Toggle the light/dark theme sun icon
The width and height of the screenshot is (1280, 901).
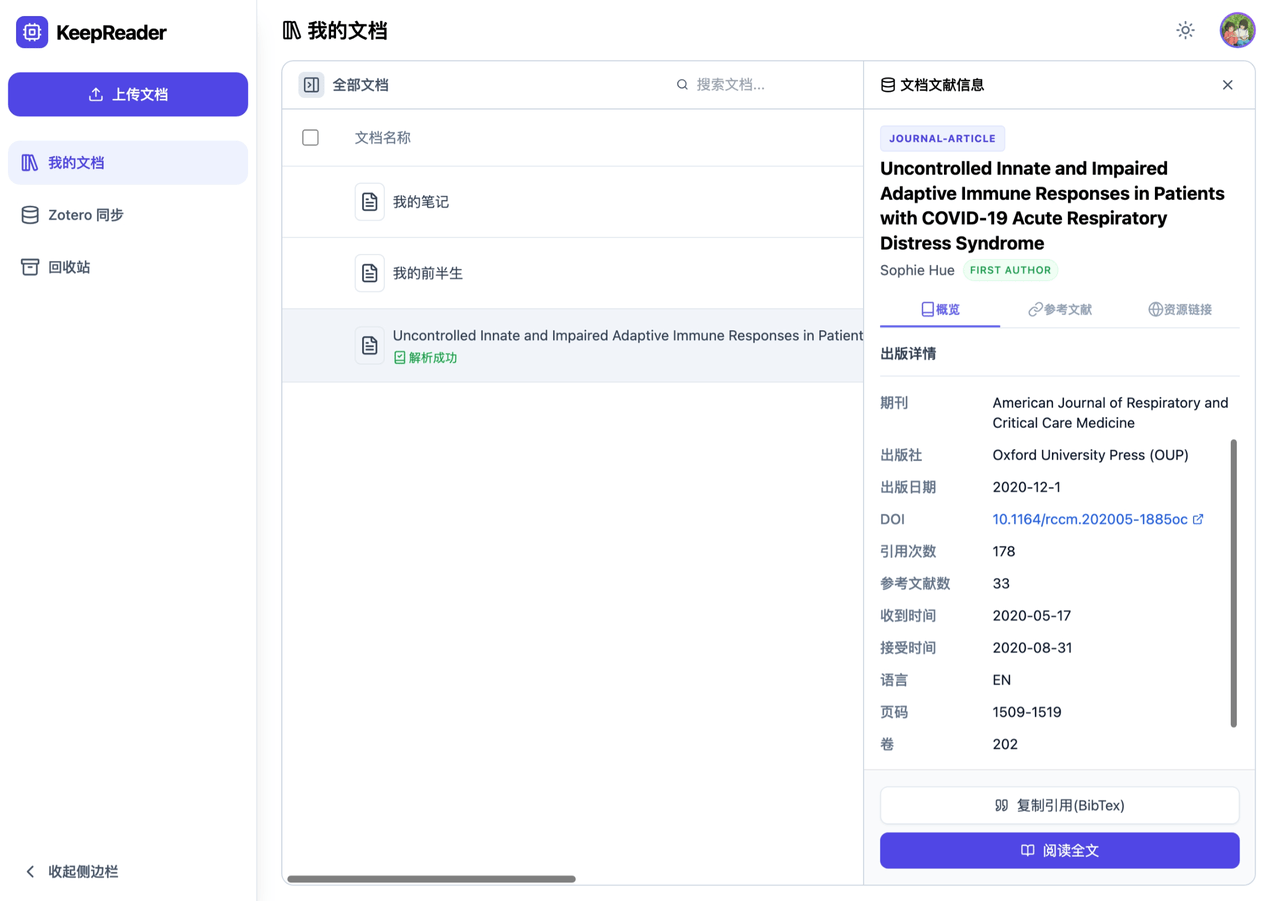1185,30
